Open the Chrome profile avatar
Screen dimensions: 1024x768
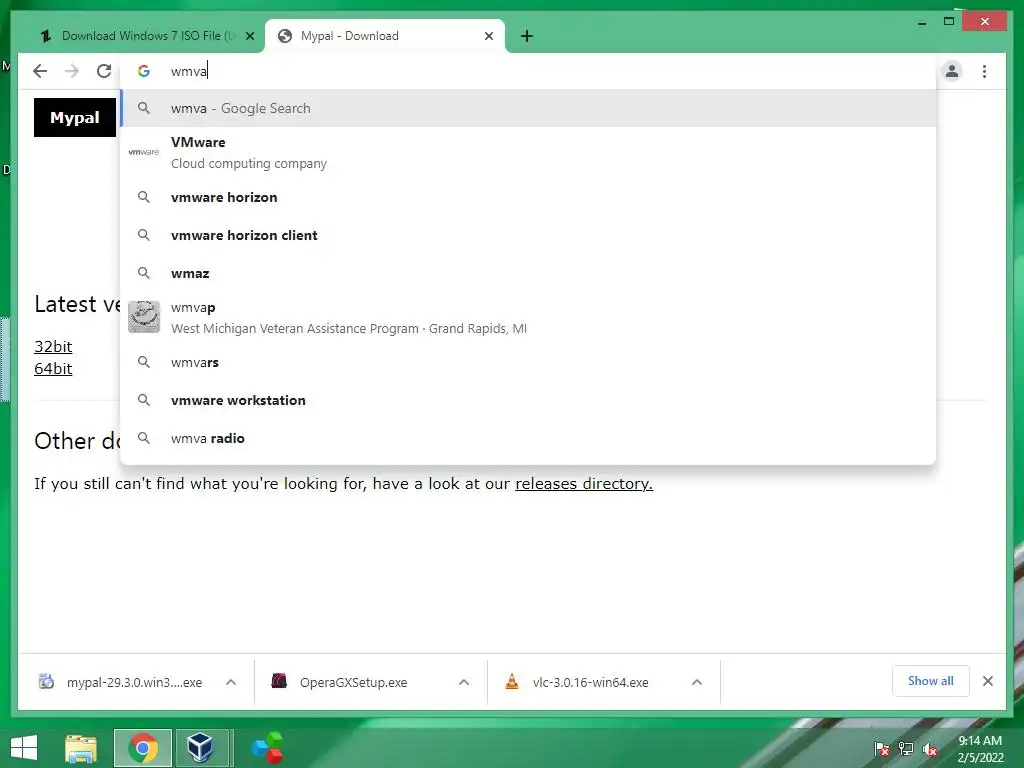pos(952,71)
